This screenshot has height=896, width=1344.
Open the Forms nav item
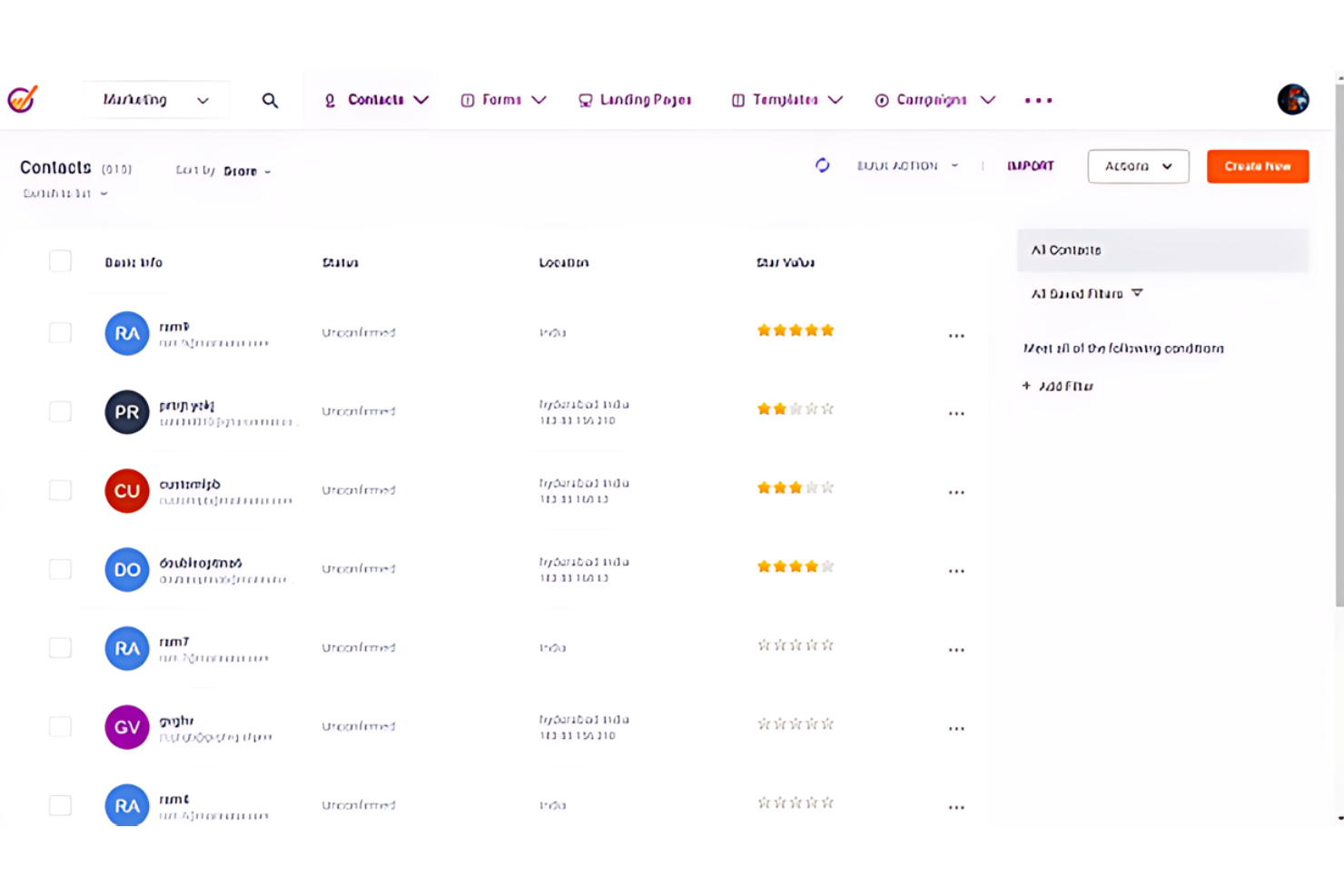[501, 100]
